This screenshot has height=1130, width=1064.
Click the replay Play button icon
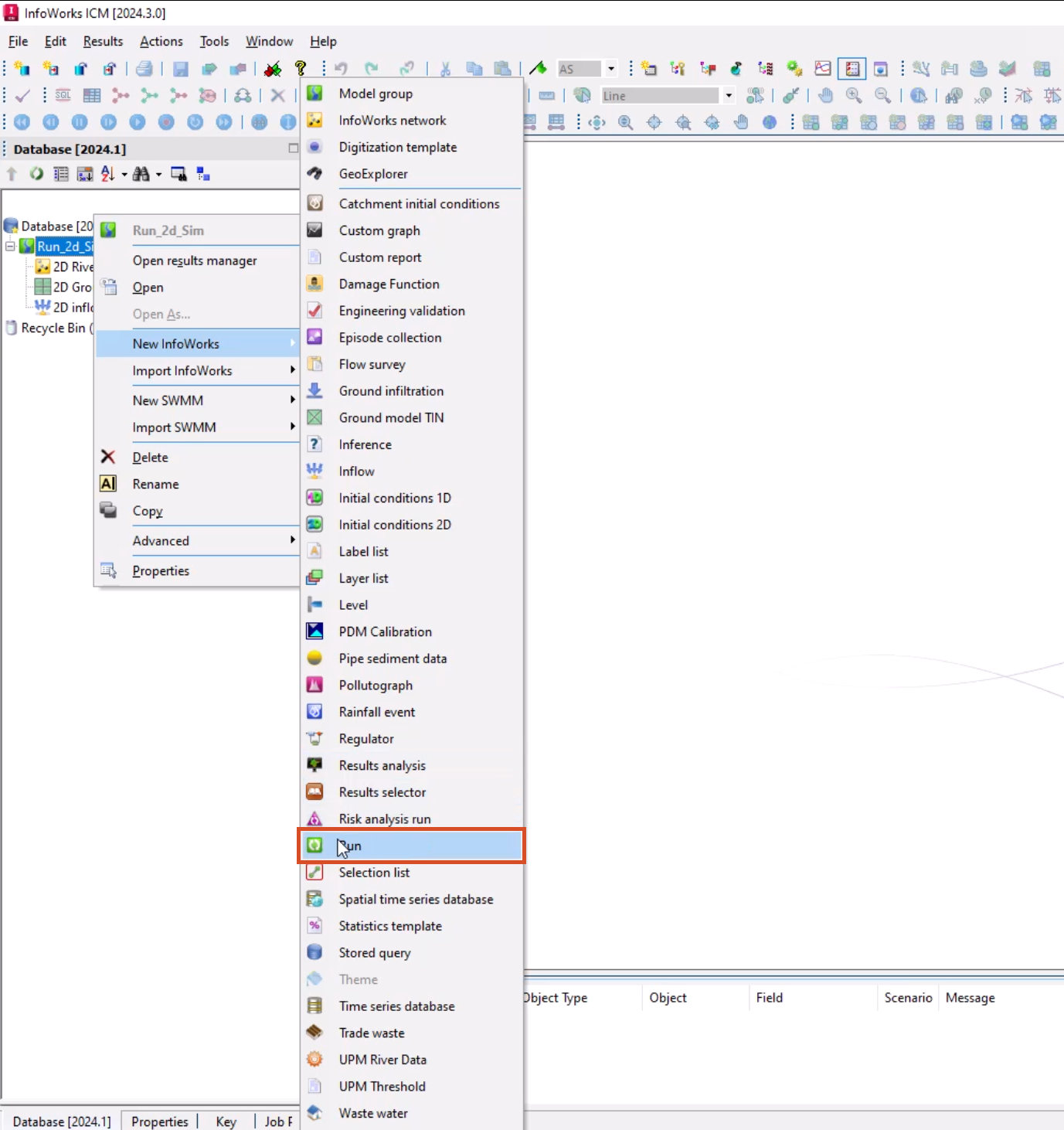[x=138, y=122]
